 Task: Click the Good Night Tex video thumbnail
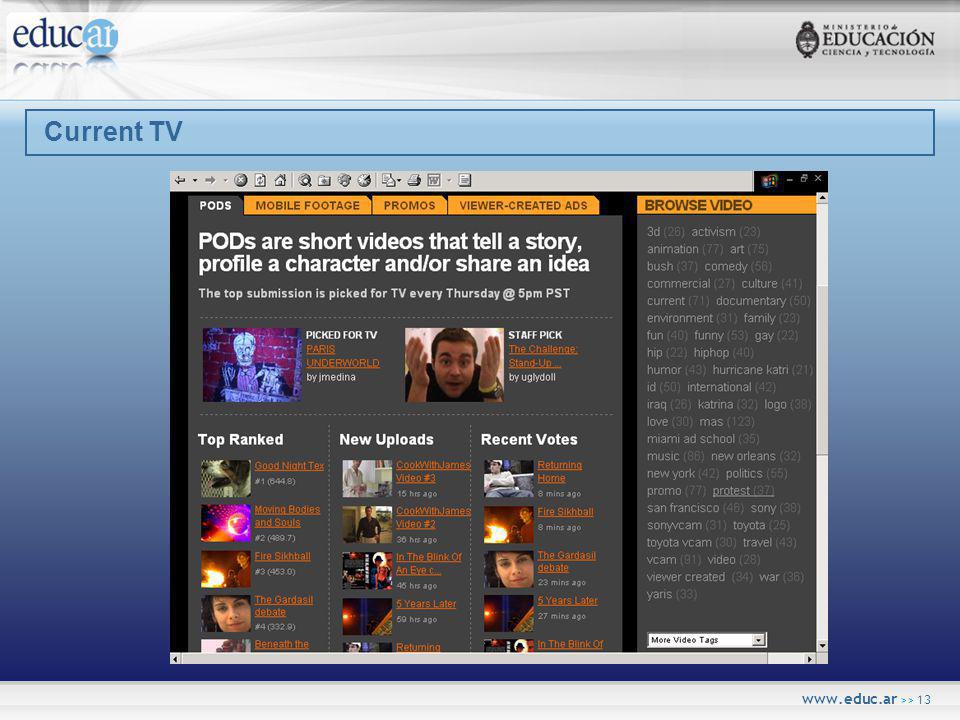click(x=226, y=478)
